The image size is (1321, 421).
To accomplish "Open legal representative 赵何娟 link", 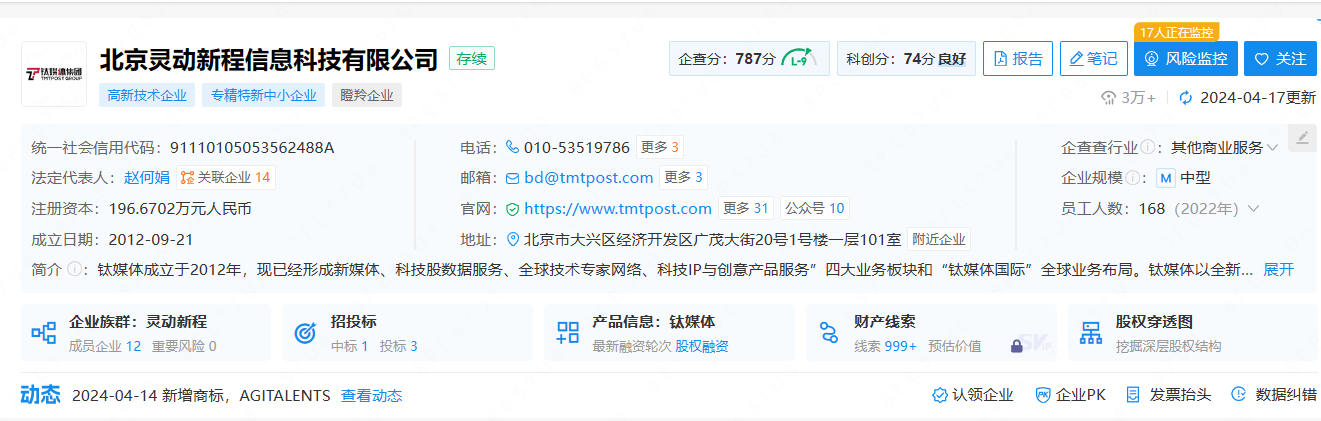I will tap(148, 178).
